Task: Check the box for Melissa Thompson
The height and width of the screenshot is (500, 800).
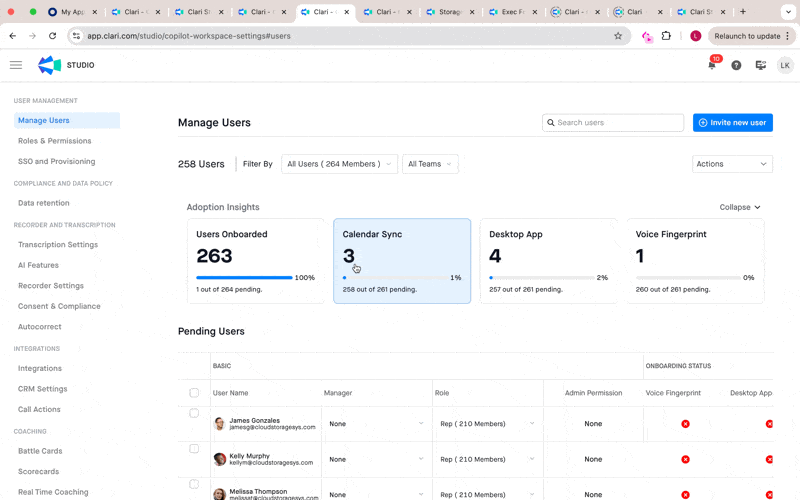Action: point(194,484)
